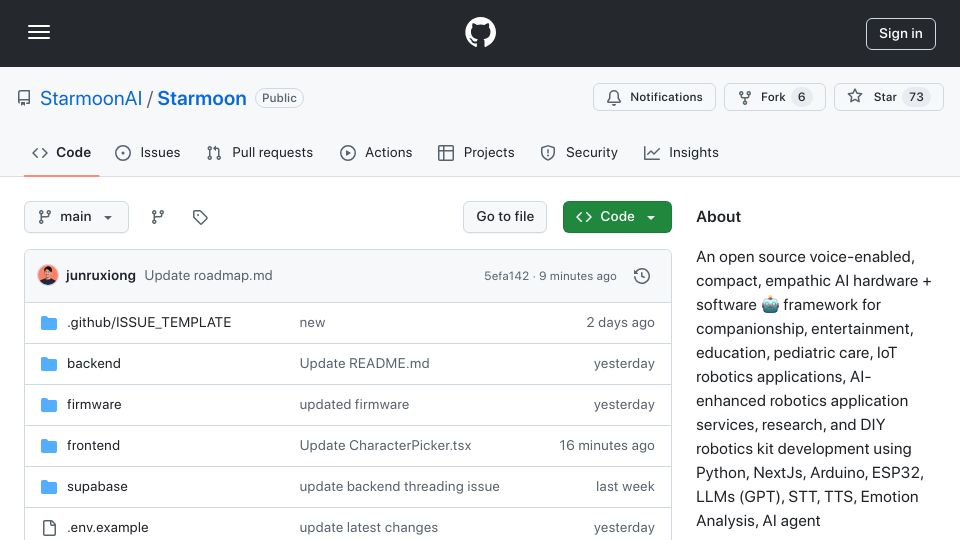Expand the green Code dropdown
Image resolution: width=960 pixels, height=540 pixels.
tap(617, 217)
